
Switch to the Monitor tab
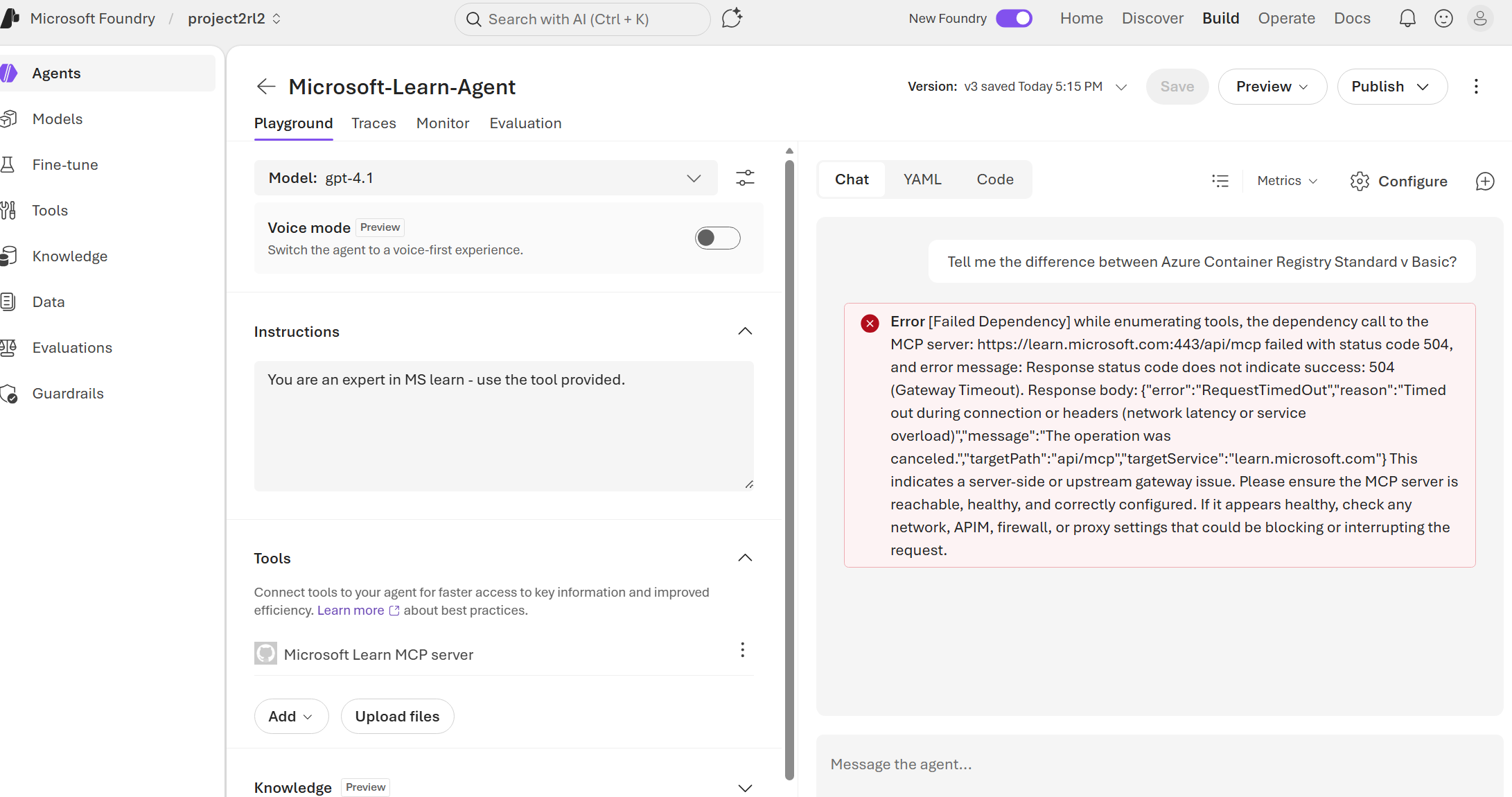[443, 123]
